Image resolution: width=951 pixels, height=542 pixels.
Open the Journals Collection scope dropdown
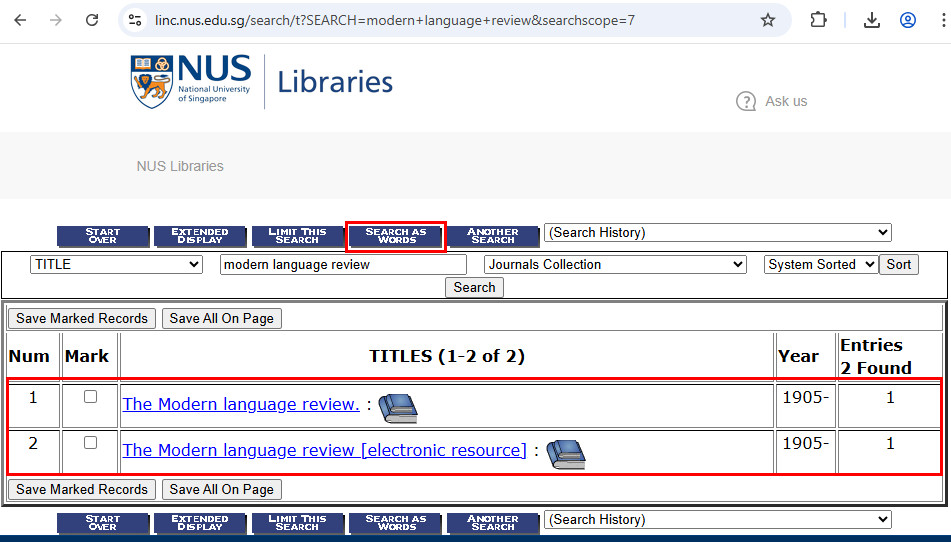tap(615, 265)
